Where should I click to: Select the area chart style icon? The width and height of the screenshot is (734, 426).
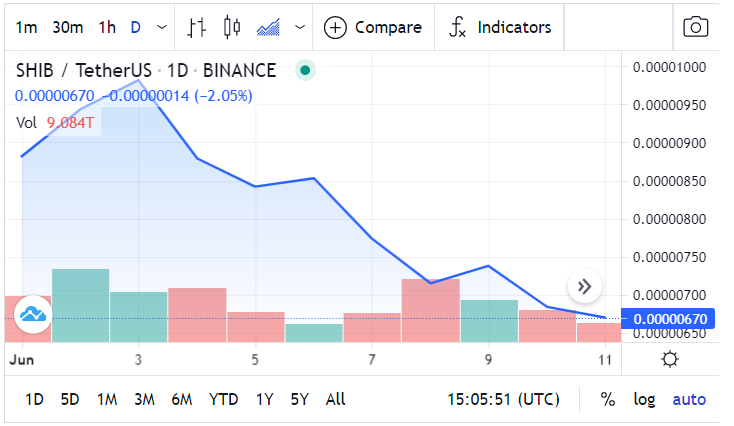[268, 27]
